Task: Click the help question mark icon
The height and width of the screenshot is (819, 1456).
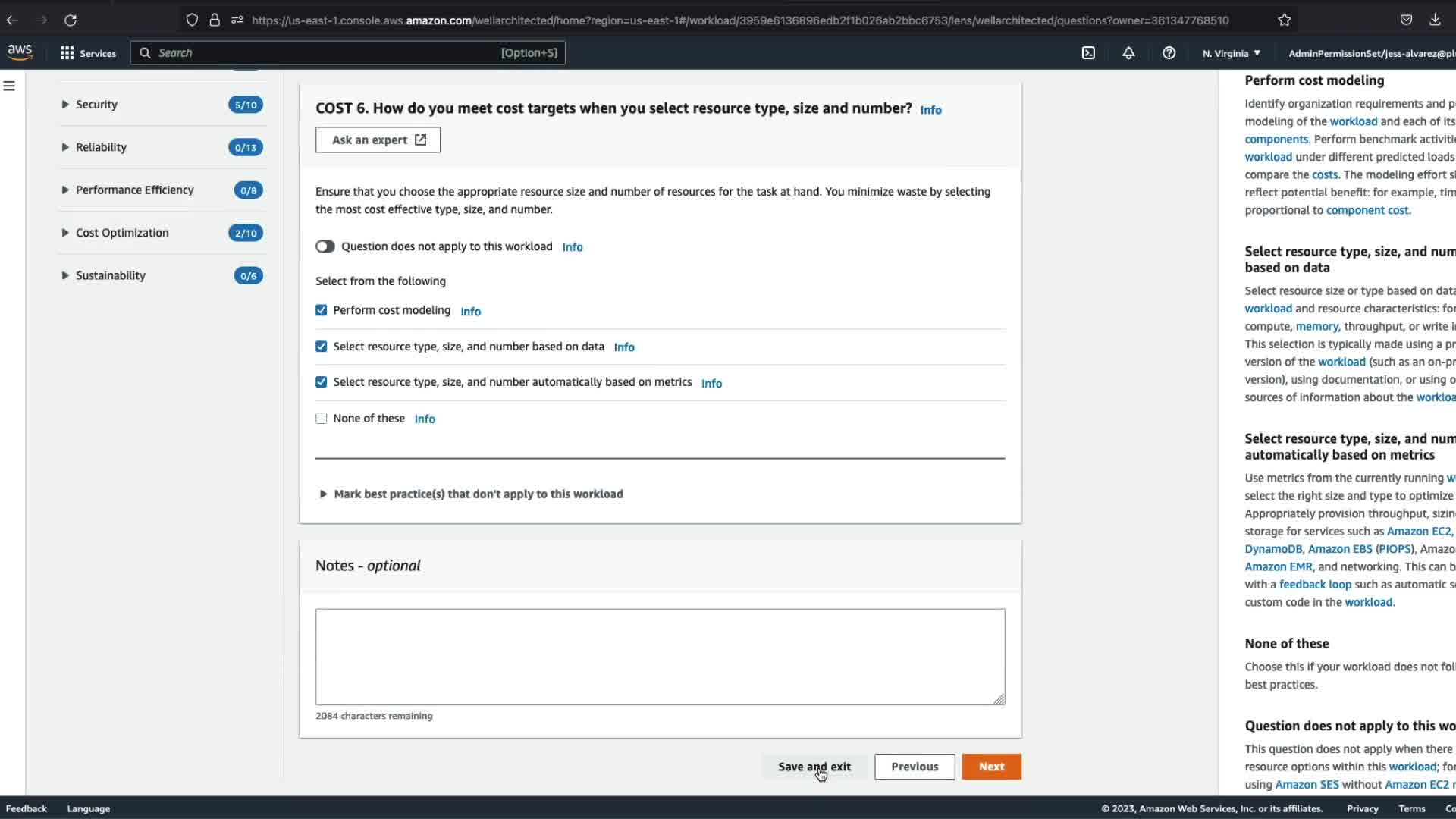Action: [1169, 53]
